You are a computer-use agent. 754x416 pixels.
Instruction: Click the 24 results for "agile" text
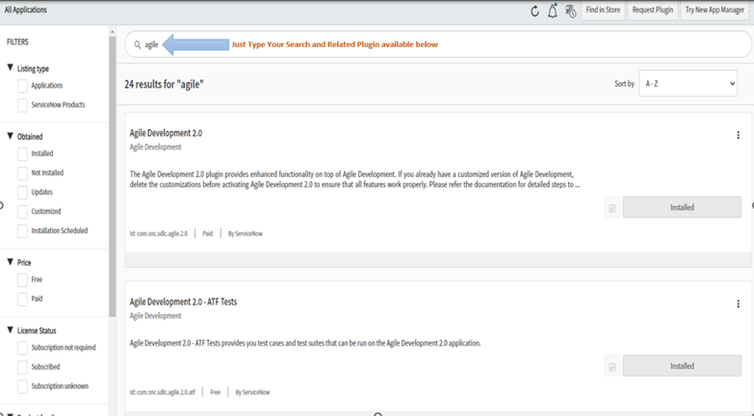click(164, 84)
